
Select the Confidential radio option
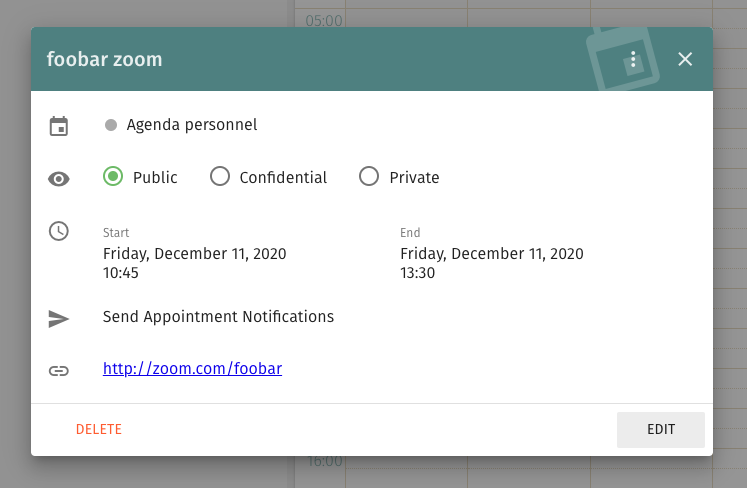[220, 177]
